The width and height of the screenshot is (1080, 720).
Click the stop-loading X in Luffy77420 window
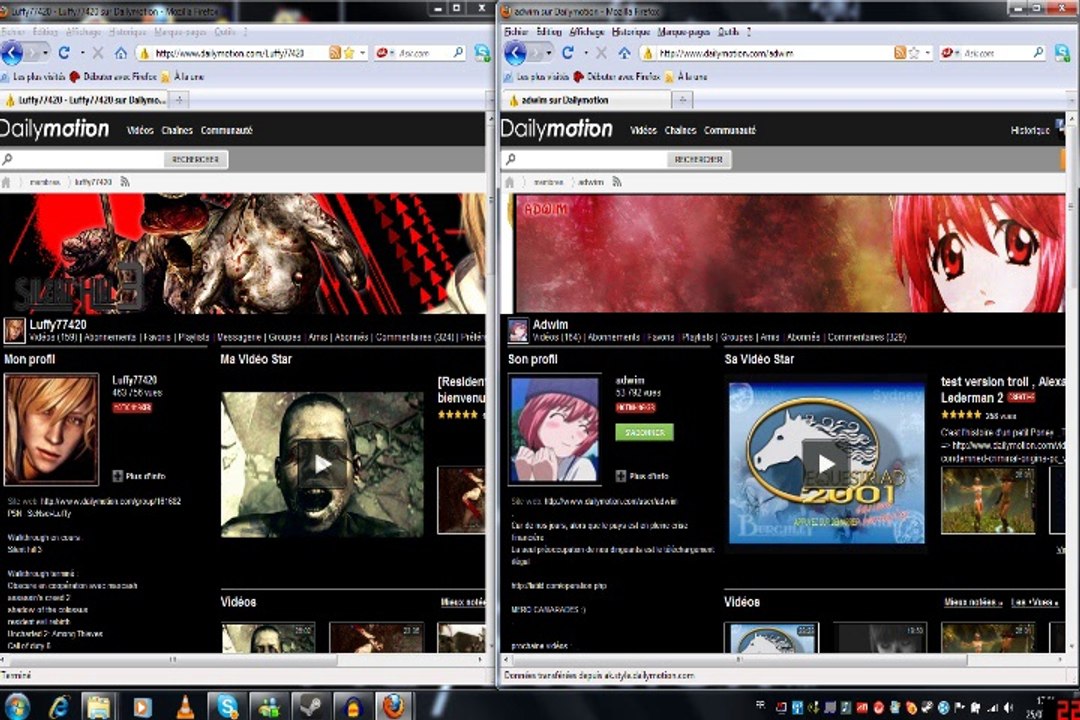[x=98, y=52]
